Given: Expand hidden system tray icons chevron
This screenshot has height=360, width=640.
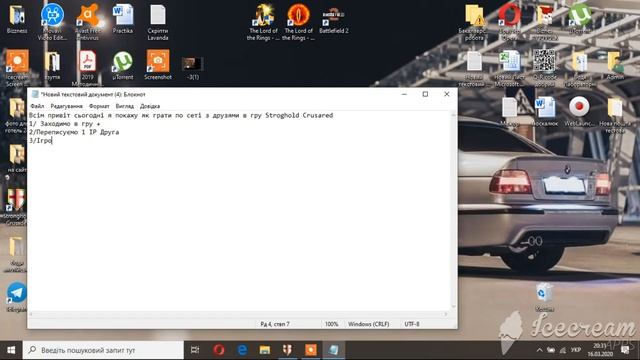Looking at the screenshot, I should click(x=540, y=350).
